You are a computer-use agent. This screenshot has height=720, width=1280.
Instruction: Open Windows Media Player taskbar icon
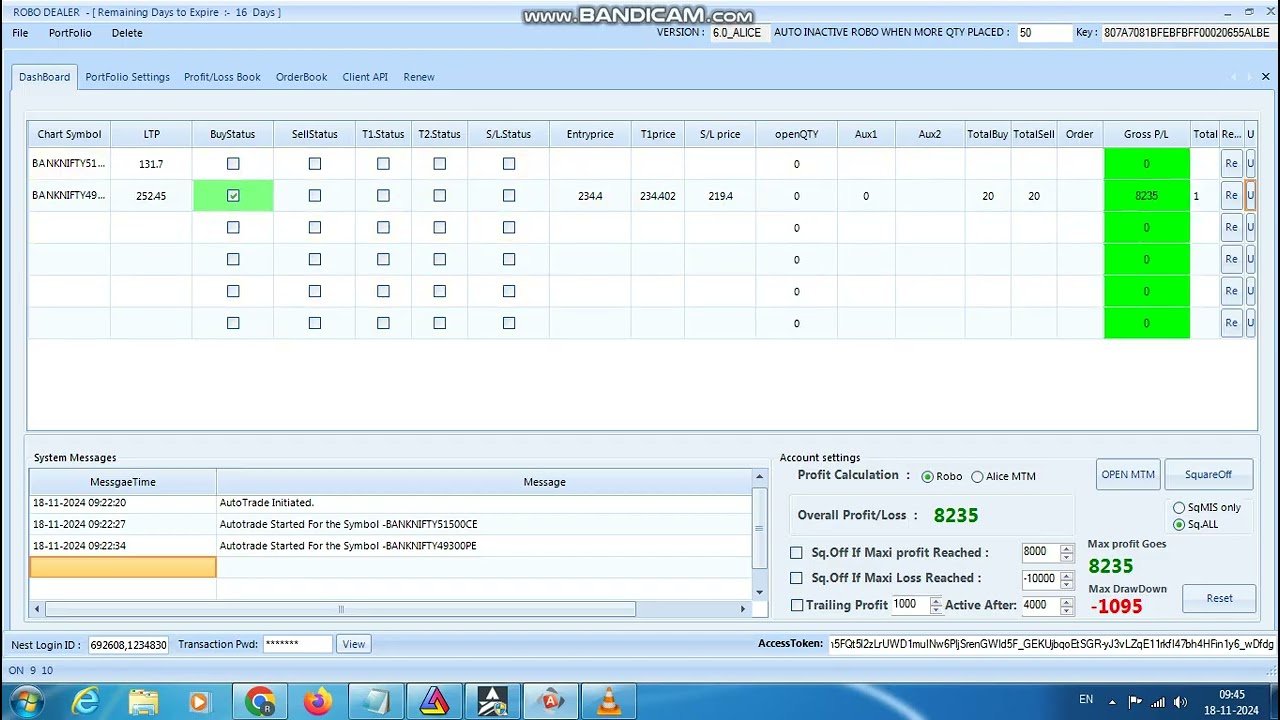click(199, 702)
